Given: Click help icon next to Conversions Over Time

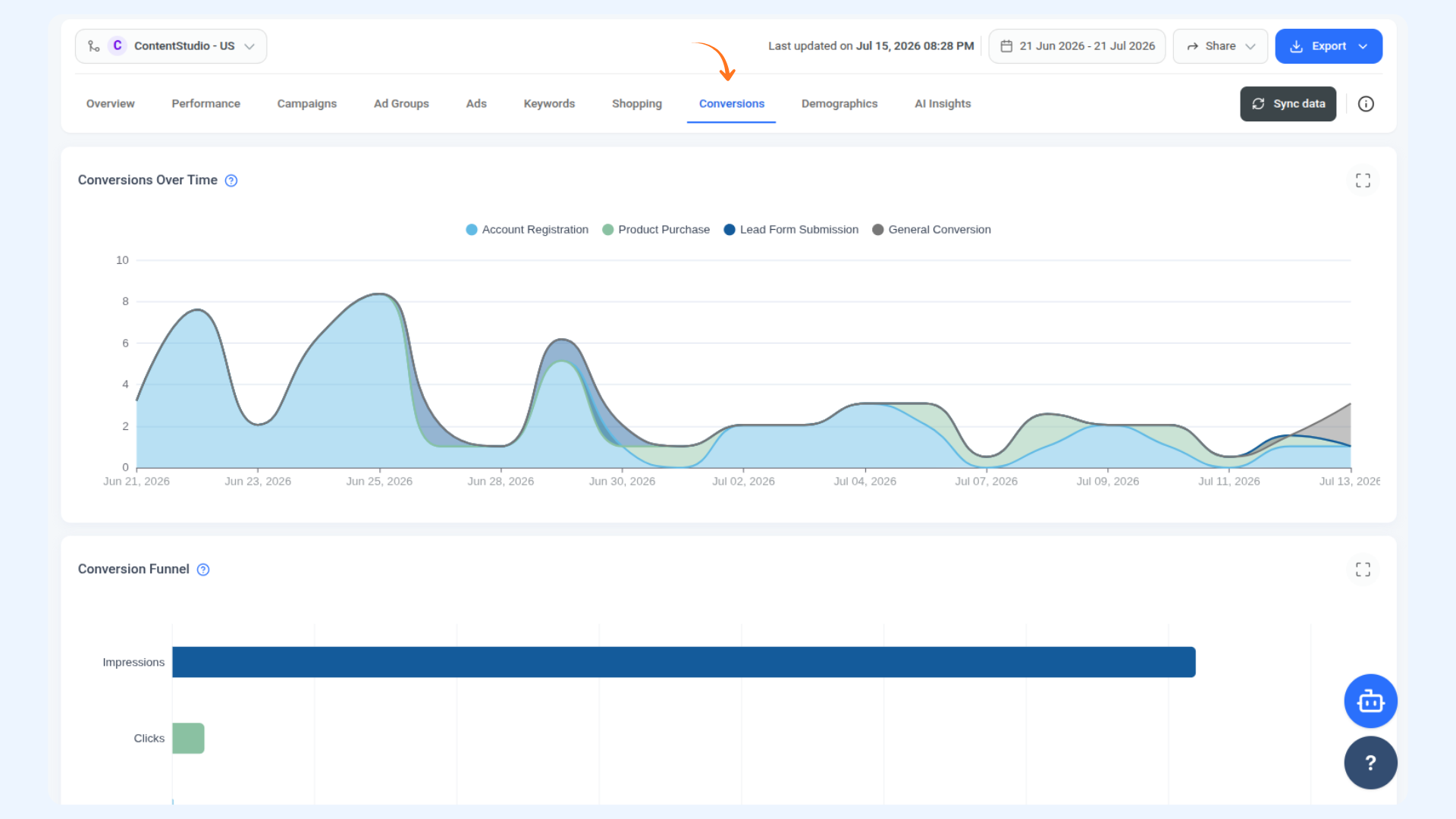Looking at the screenshot, I should point(231,180).
